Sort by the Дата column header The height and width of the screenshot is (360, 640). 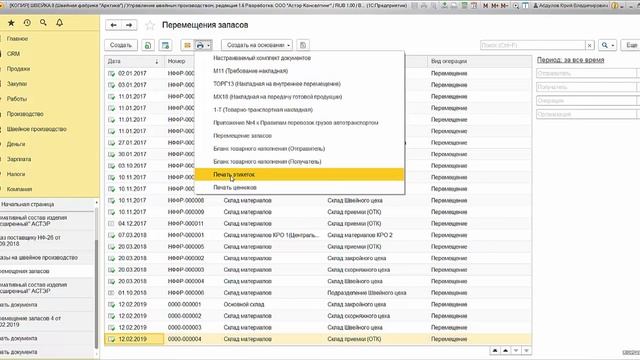pyautogui.click(x=134, y=61)
